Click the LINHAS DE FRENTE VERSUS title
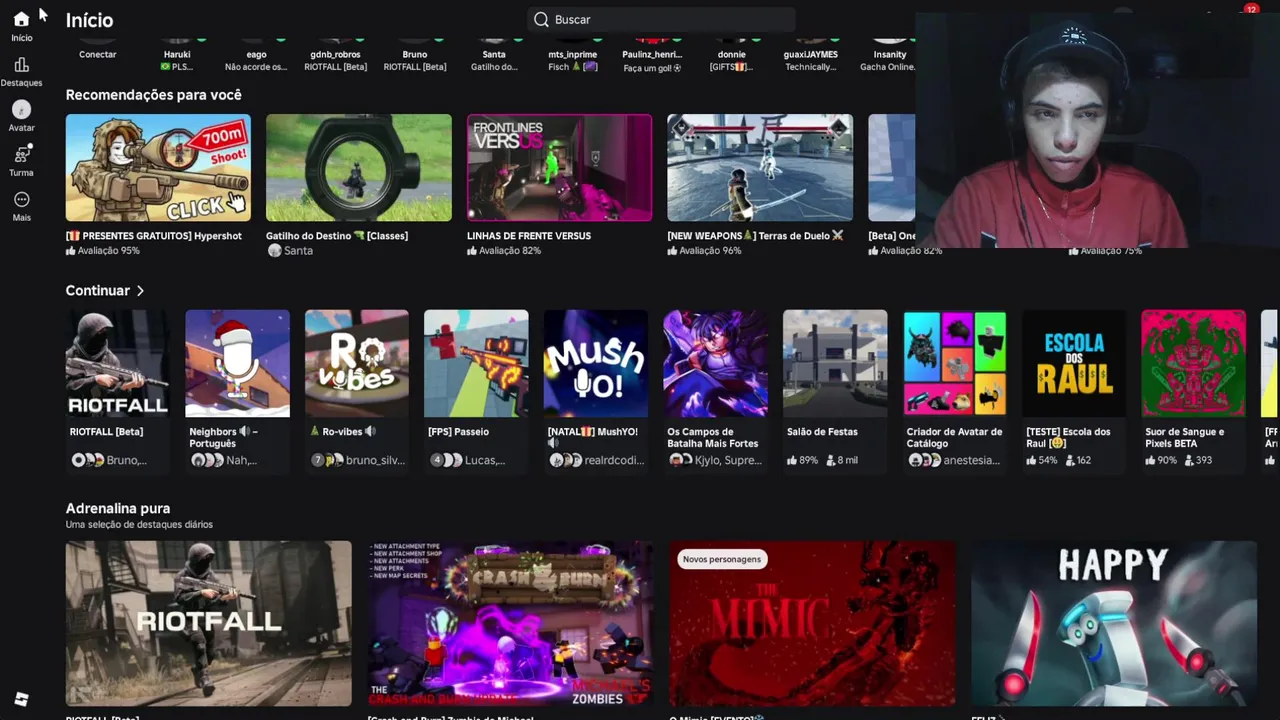The width and height of the screenshot is (1280, 720). pos(529,236)
